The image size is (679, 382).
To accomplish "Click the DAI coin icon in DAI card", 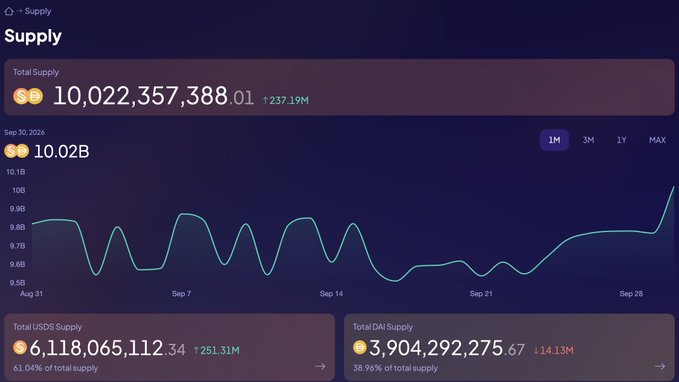I will pos(359,347).
